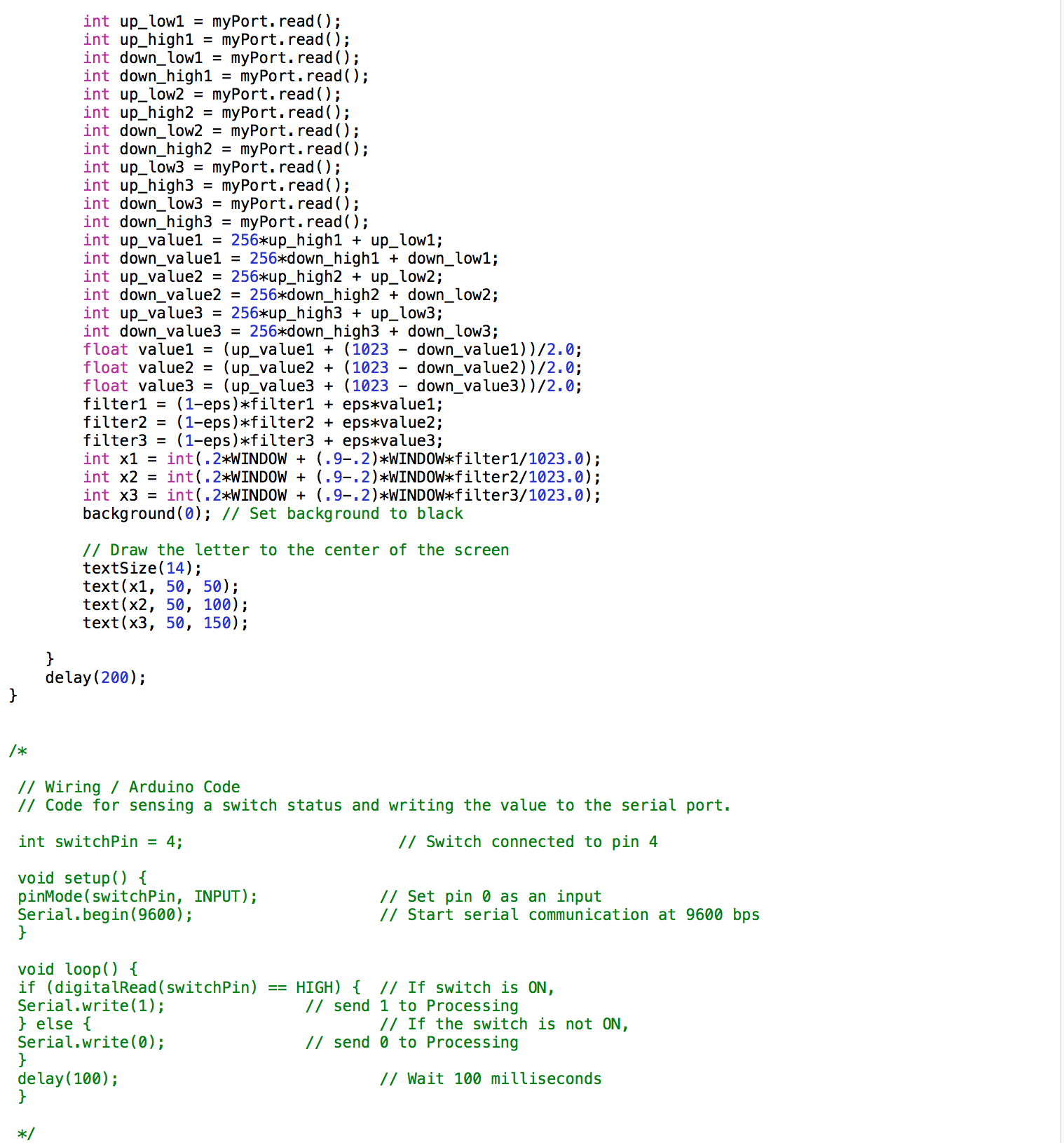Click the 'pinMode(switchPin, INPUT);' statement
1064x1143 pixels.
tap(137, 897)
